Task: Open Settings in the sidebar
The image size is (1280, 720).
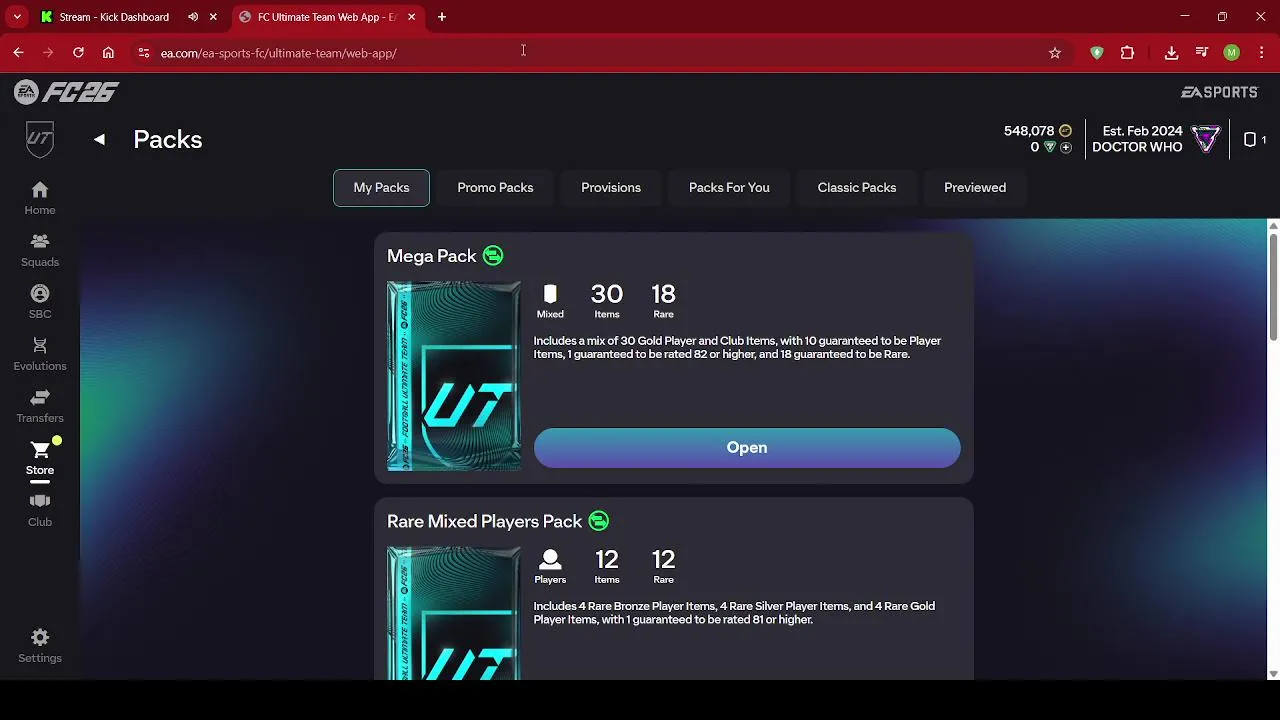Action: coord(40,646)
